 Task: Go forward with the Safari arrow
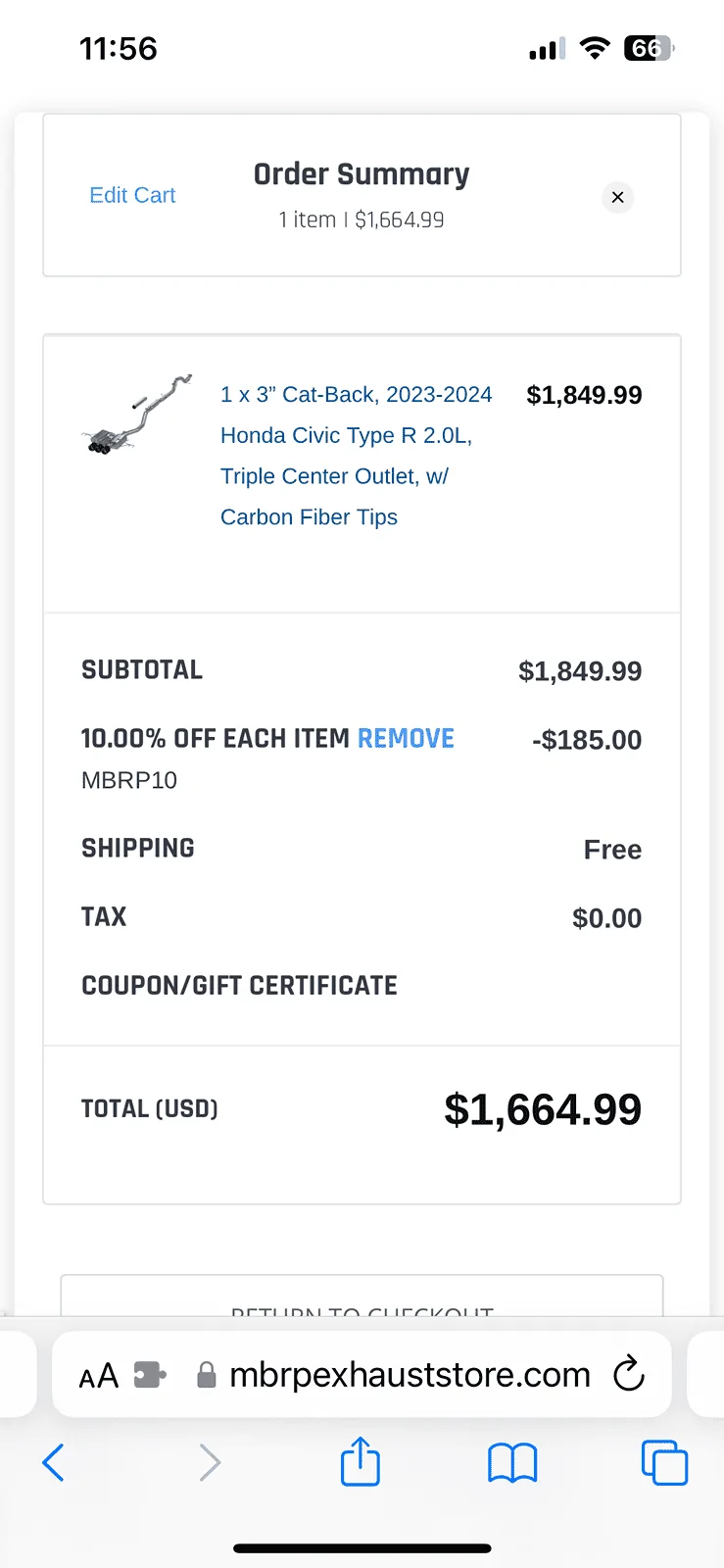(x=210, y=1463)
